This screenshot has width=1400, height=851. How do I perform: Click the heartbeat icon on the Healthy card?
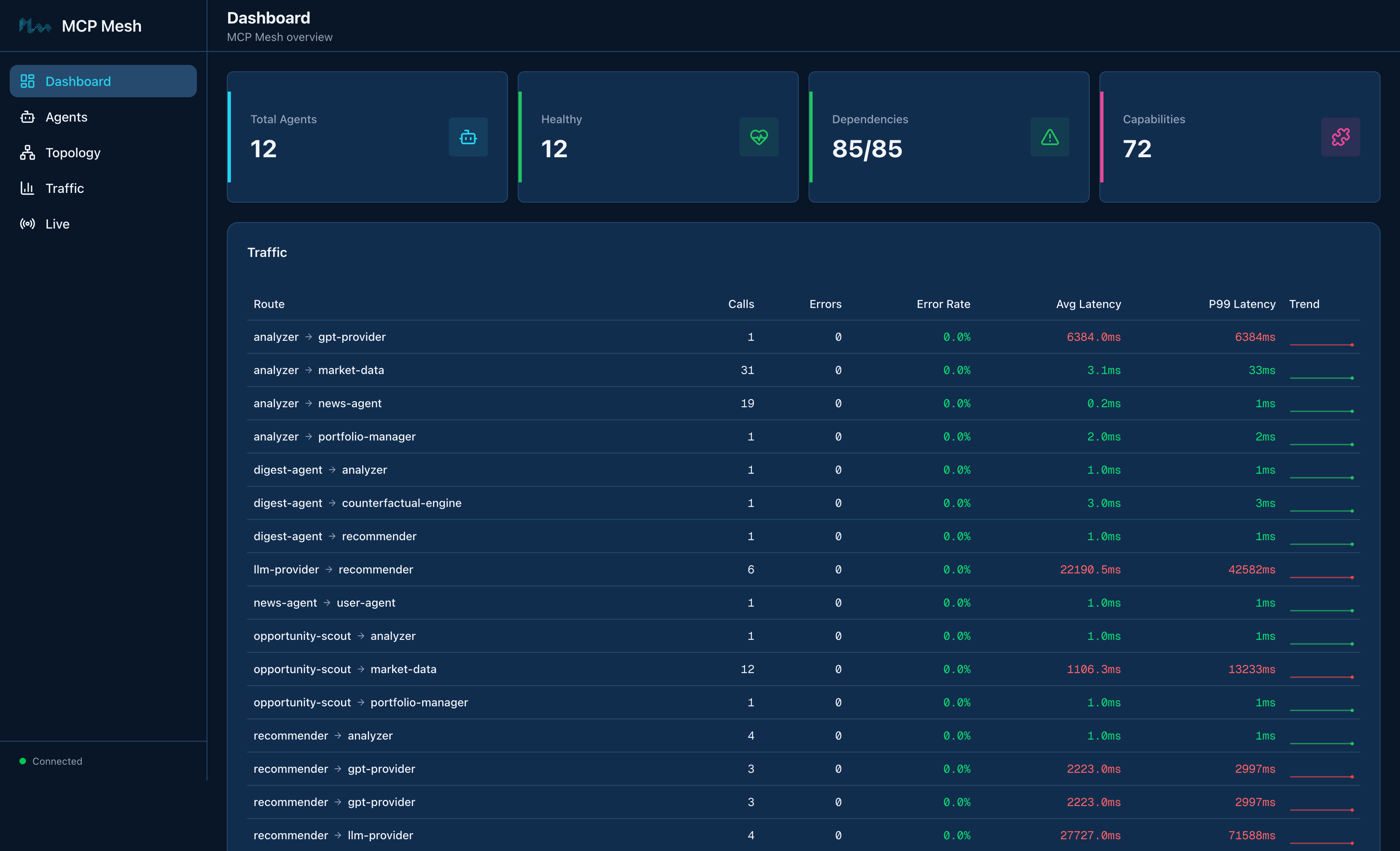759,137
